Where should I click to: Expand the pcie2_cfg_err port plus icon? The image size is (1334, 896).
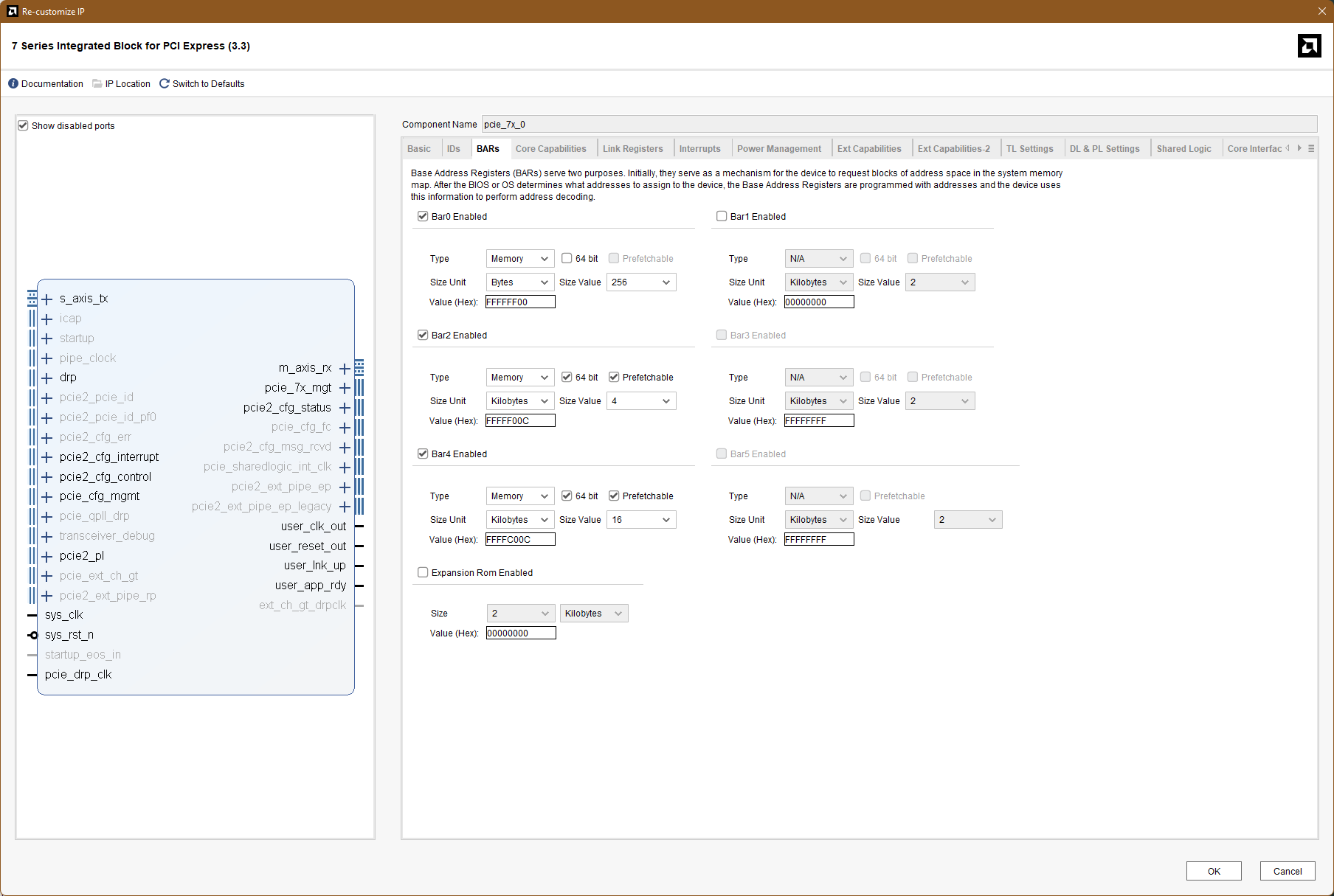pyautogui.click(x=47, y=437)
